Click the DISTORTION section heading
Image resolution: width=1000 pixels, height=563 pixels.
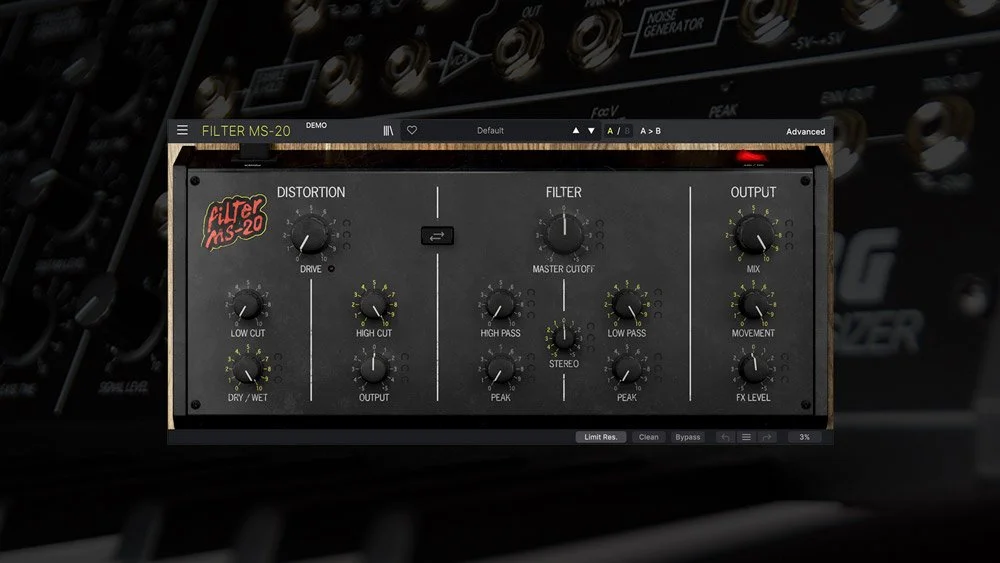coord(311,192)
